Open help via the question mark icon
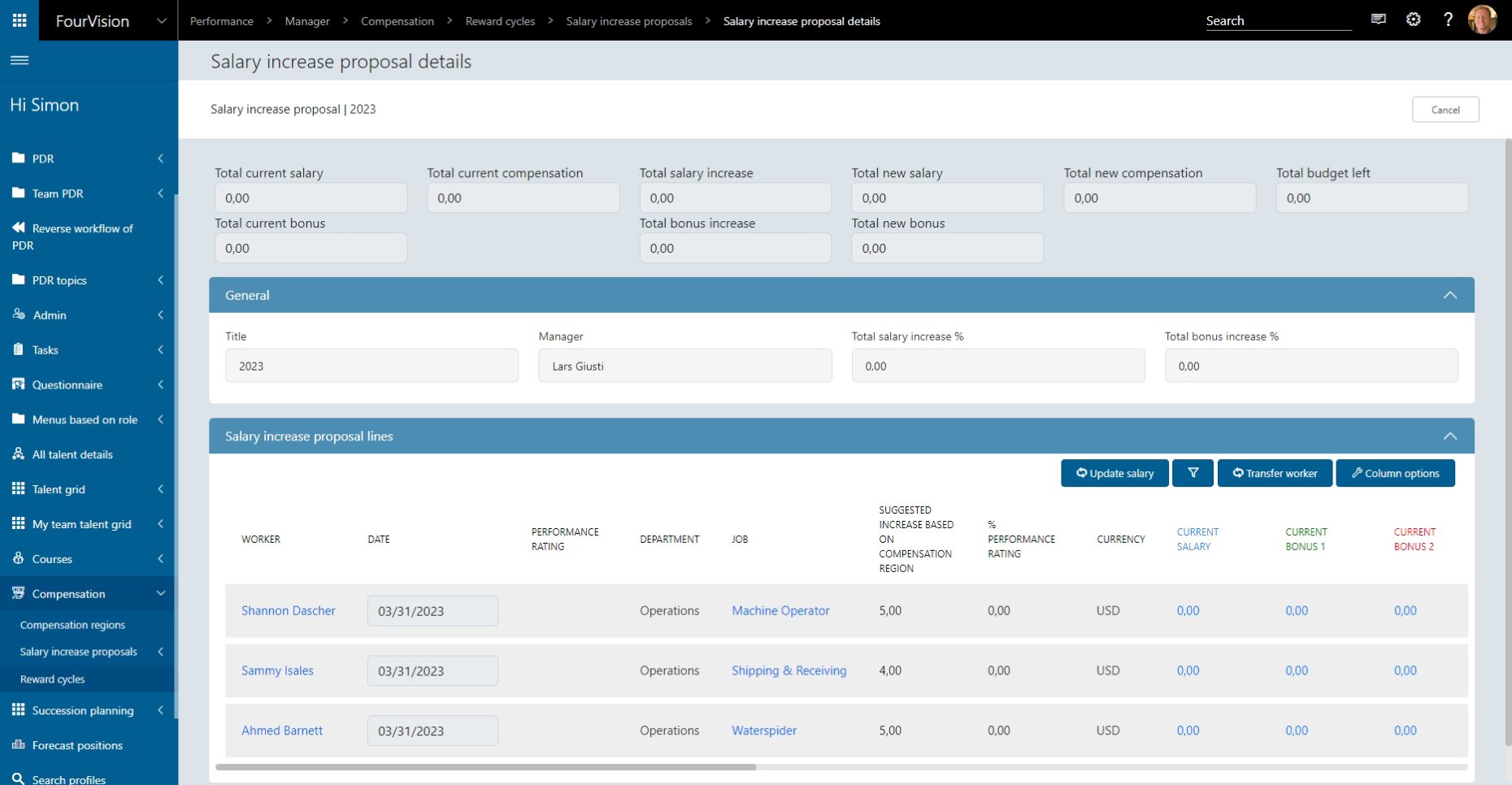The width and height of the screenshot is (1512, 785). pos(1448,20)
